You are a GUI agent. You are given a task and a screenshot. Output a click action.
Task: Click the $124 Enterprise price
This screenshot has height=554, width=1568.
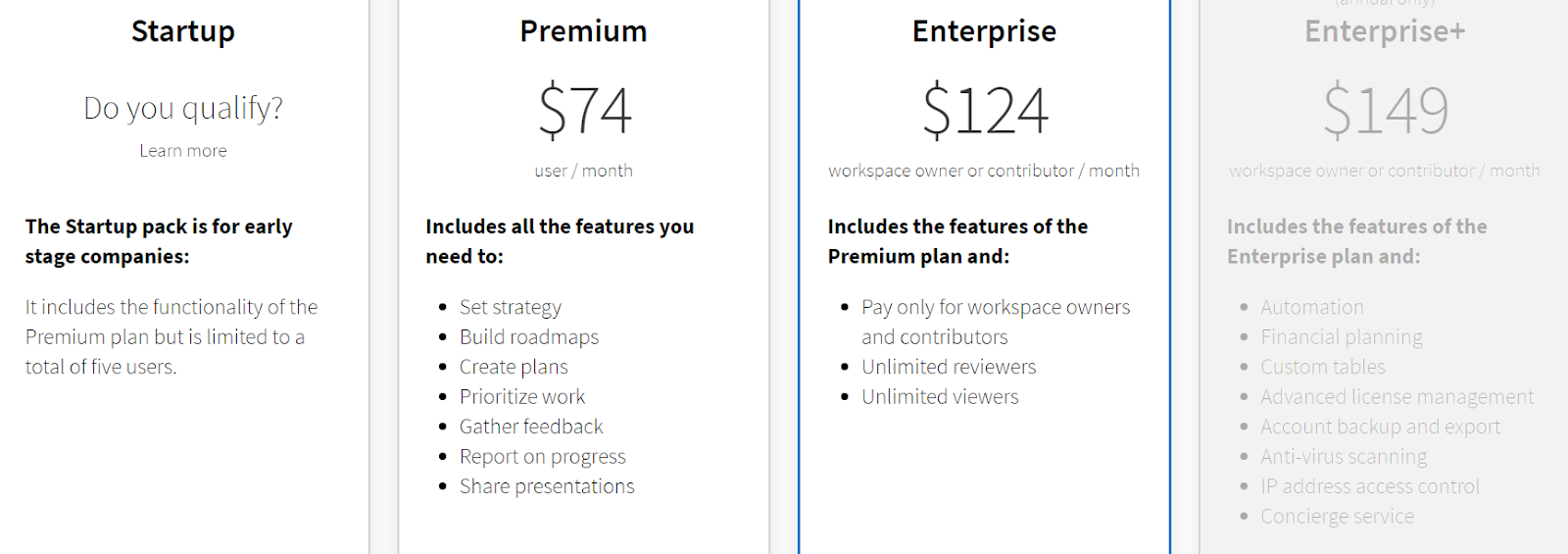(985, 110)
